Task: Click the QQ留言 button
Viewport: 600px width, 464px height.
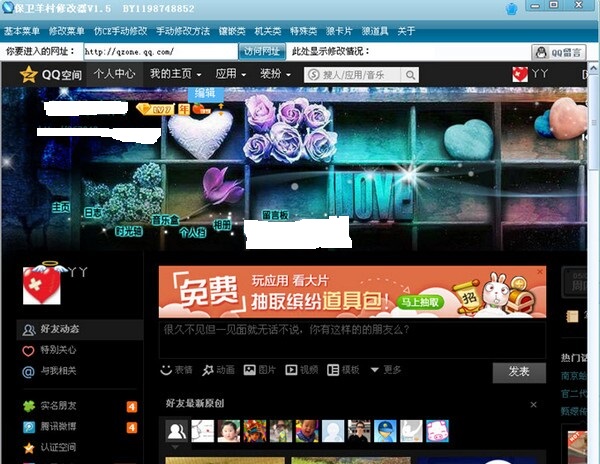Action: click(559, 52)
